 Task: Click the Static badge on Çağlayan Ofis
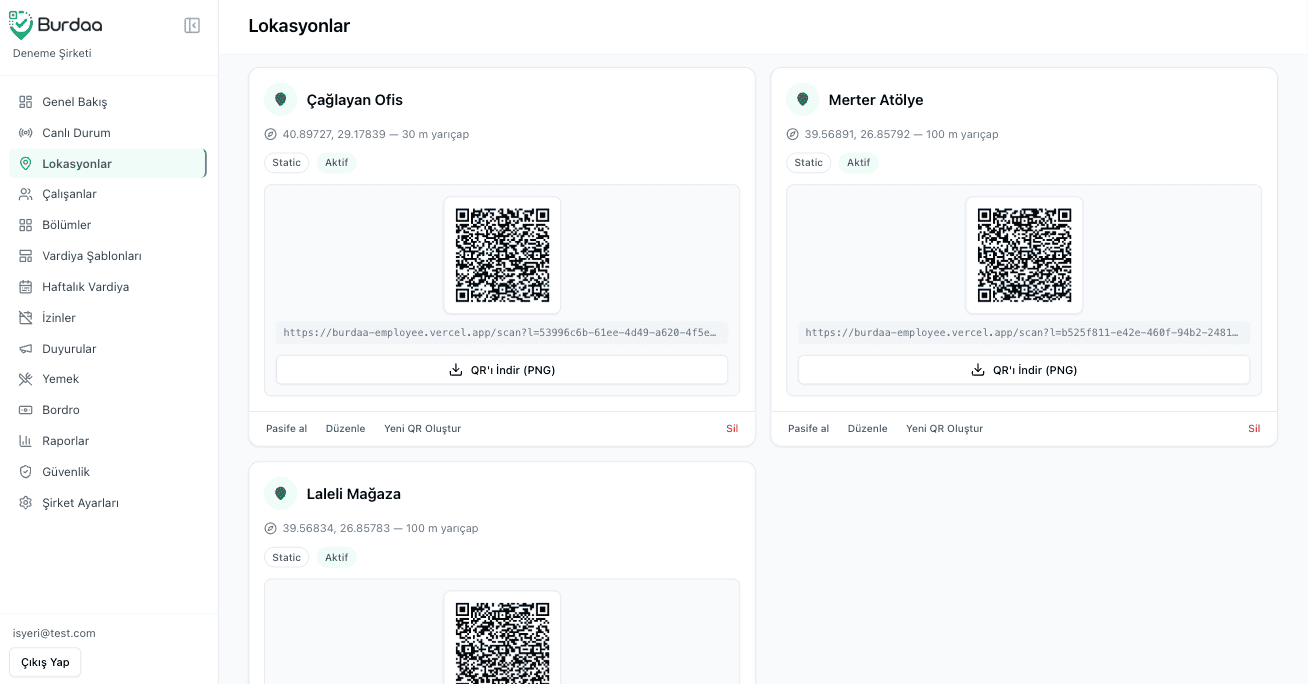coord(287,163)
